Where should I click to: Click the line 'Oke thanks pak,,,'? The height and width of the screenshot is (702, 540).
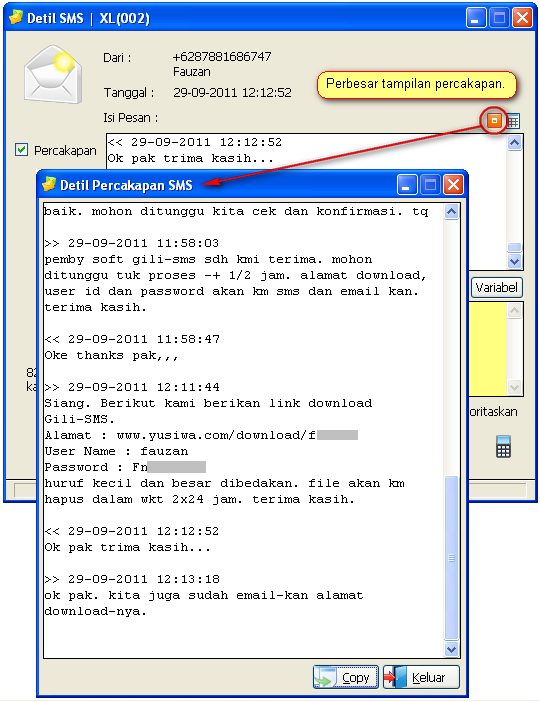tap(111, 355)
